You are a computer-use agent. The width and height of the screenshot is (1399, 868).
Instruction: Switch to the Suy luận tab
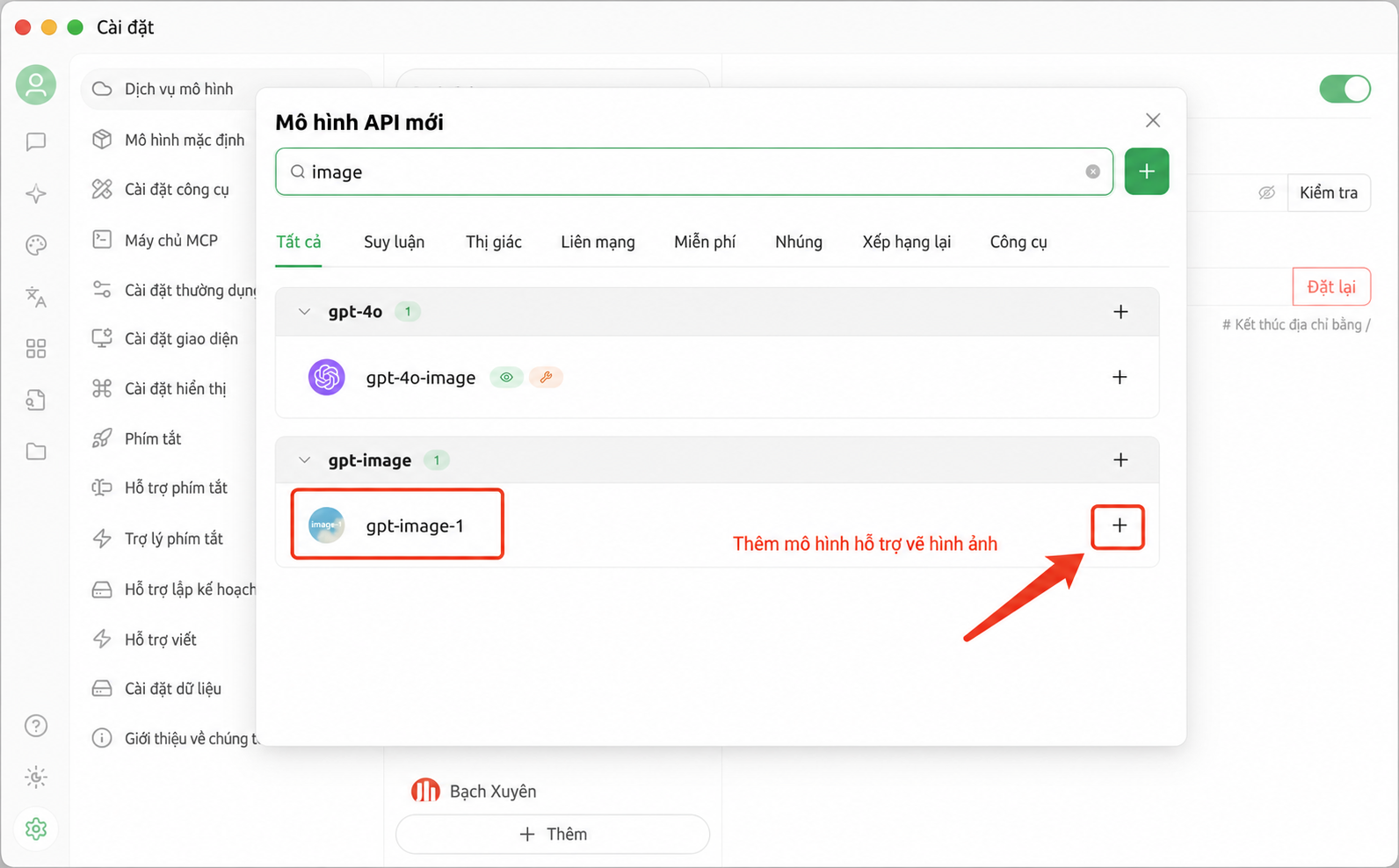[394, 242]
